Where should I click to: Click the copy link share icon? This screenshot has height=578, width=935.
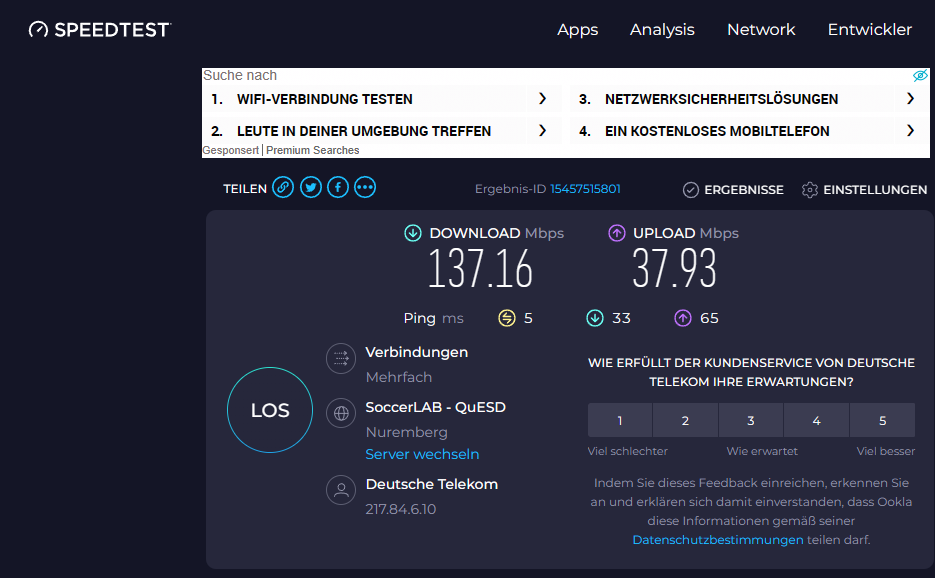tap(284, 188)
